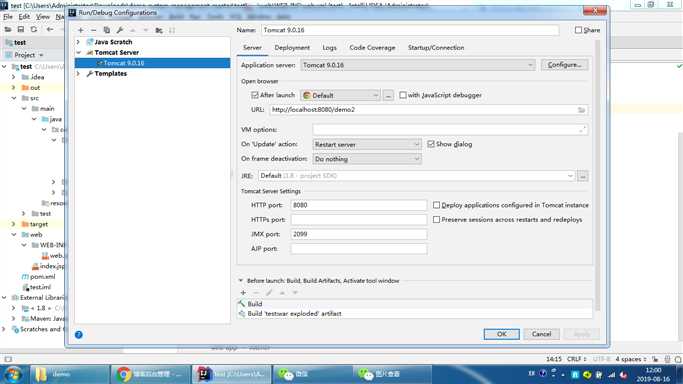
Task: Copy configuration icon in dialog toolbar
Action: 107,30
